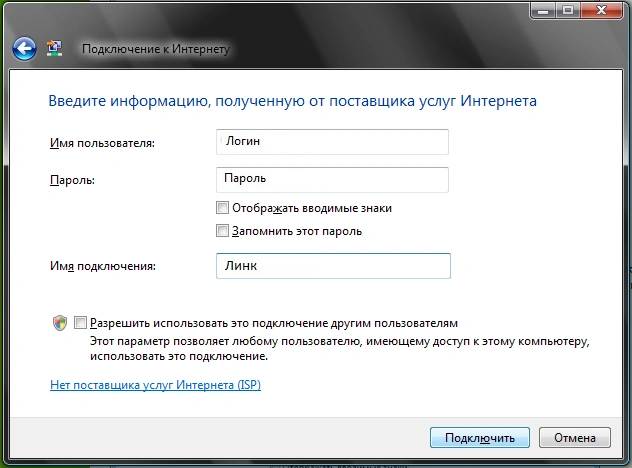Minimize the connection wizard window
The image size is (632, 468).
[541, 10]
